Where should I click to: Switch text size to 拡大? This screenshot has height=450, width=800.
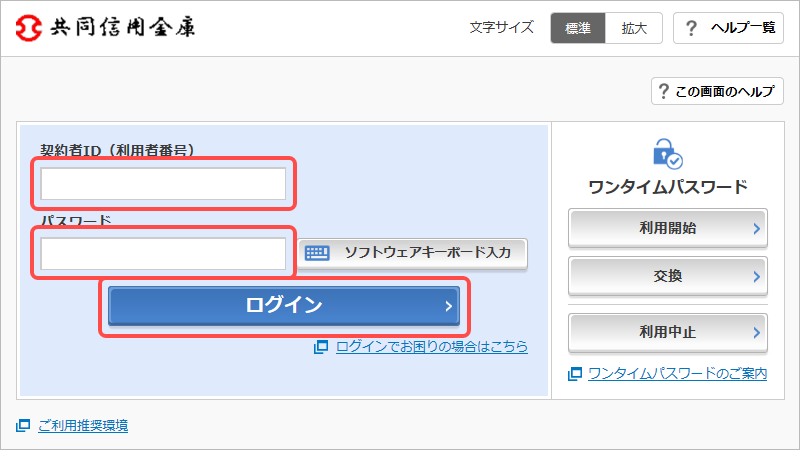click(634, 28)
